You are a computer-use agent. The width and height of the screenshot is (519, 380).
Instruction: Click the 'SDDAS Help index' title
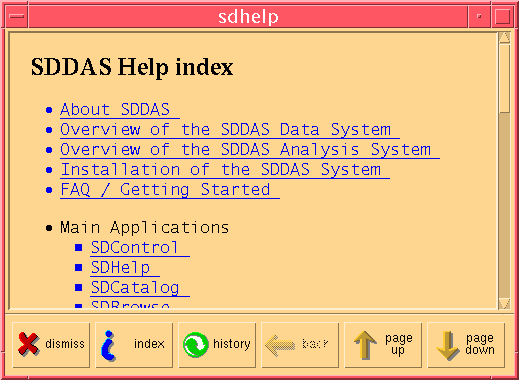tap(132, 67)
